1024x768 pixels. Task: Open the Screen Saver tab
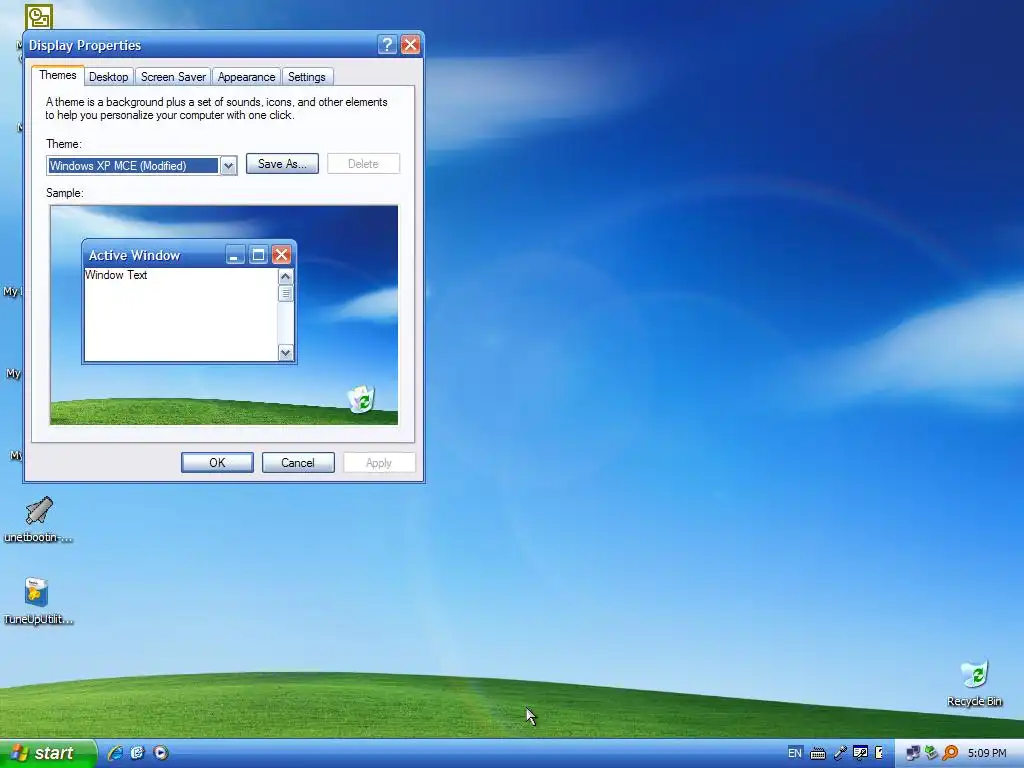[173, 77]
